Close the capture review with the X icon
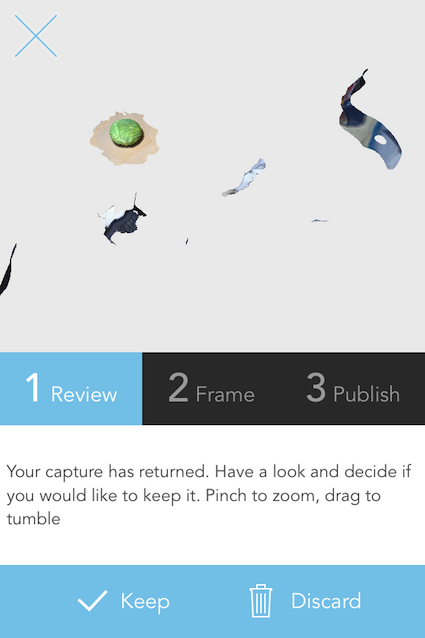The width and height of the screenshot is (425, 638). pyautogui.click(x=36, y=36)
